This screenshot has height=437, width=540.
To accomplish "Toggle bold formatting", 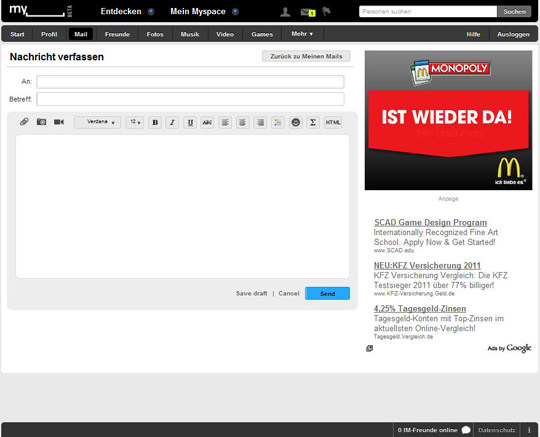I will click(155, 122).
